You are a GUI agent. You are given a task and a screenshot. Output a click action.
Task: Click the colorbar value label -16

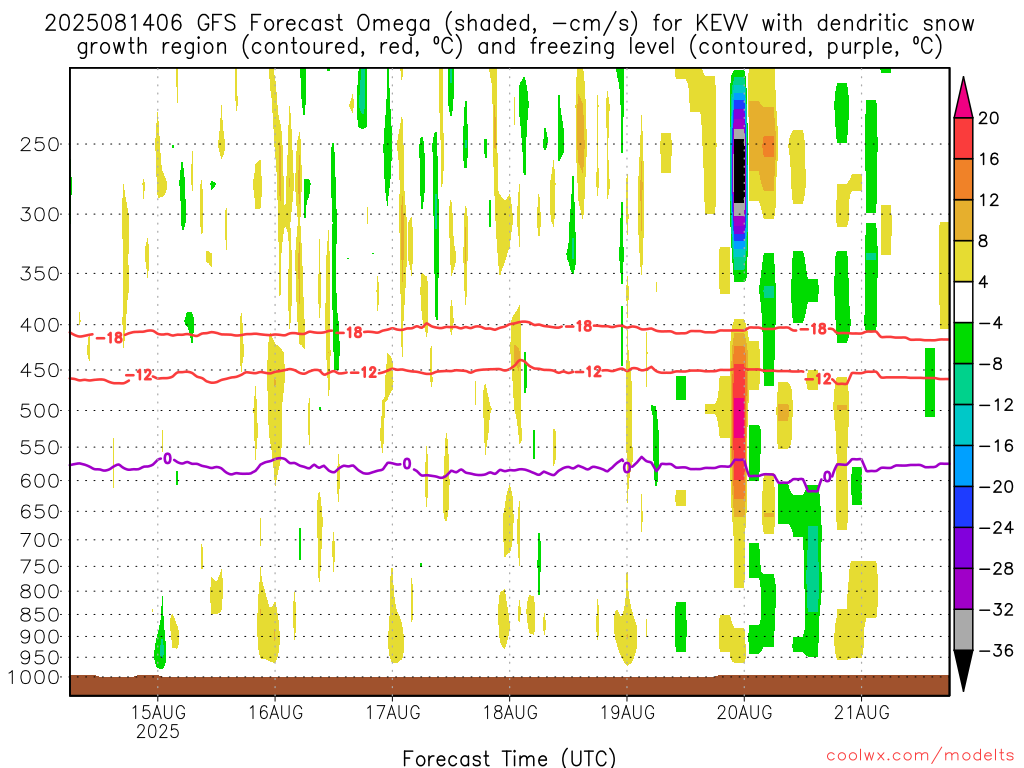(x=996, y=446)
